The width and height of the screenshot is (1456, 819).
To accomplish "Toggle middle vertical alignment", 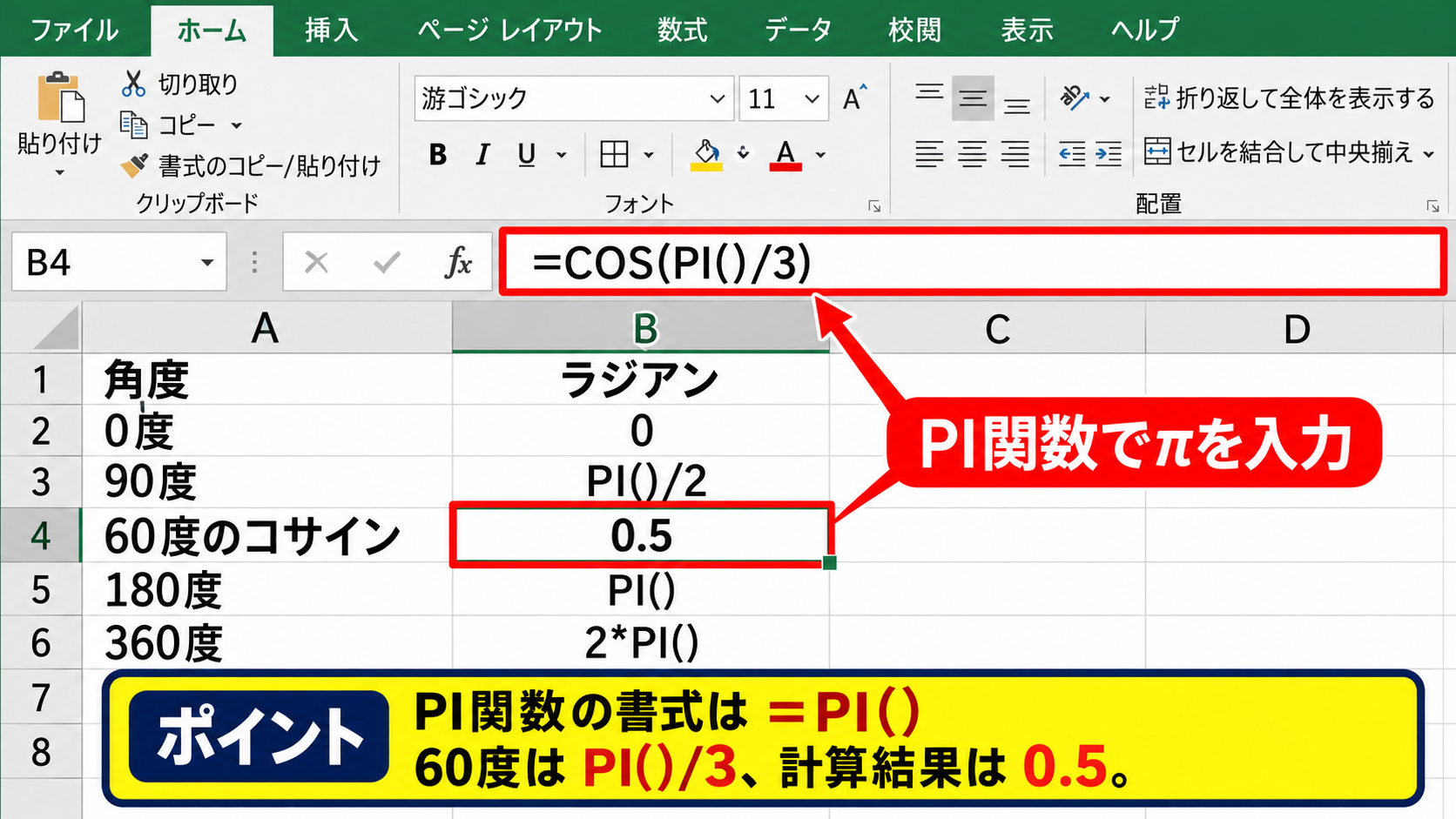I will point(973,98).
